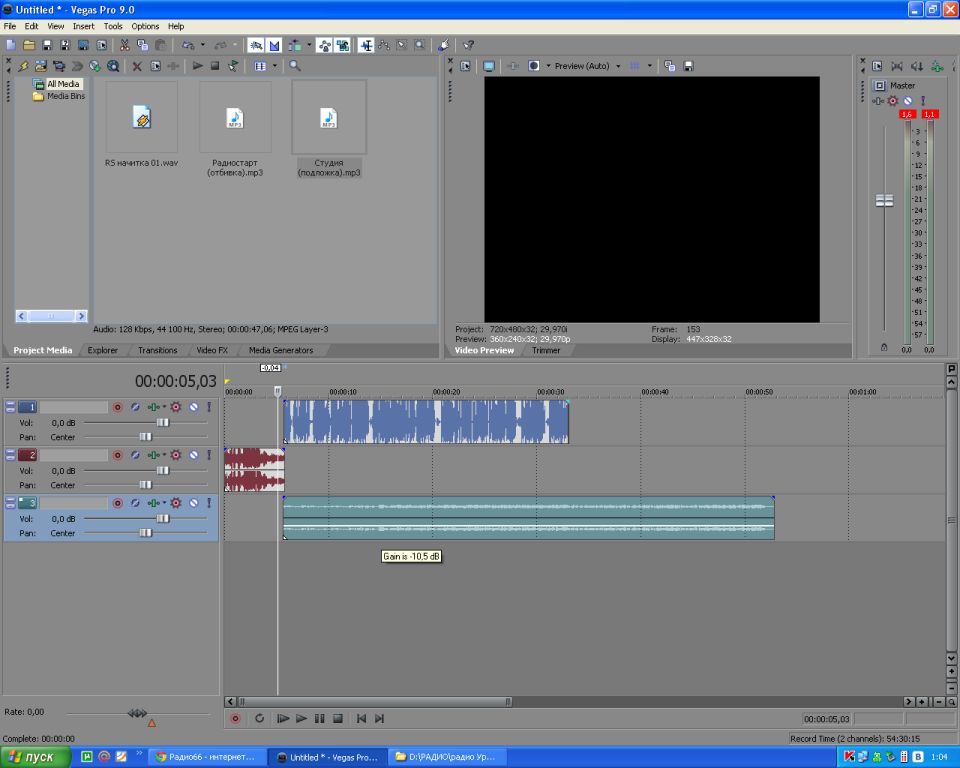The height and width of the screenshot is (768, 960).
Task: Click the What's This help icon
Action: (468, 45)
